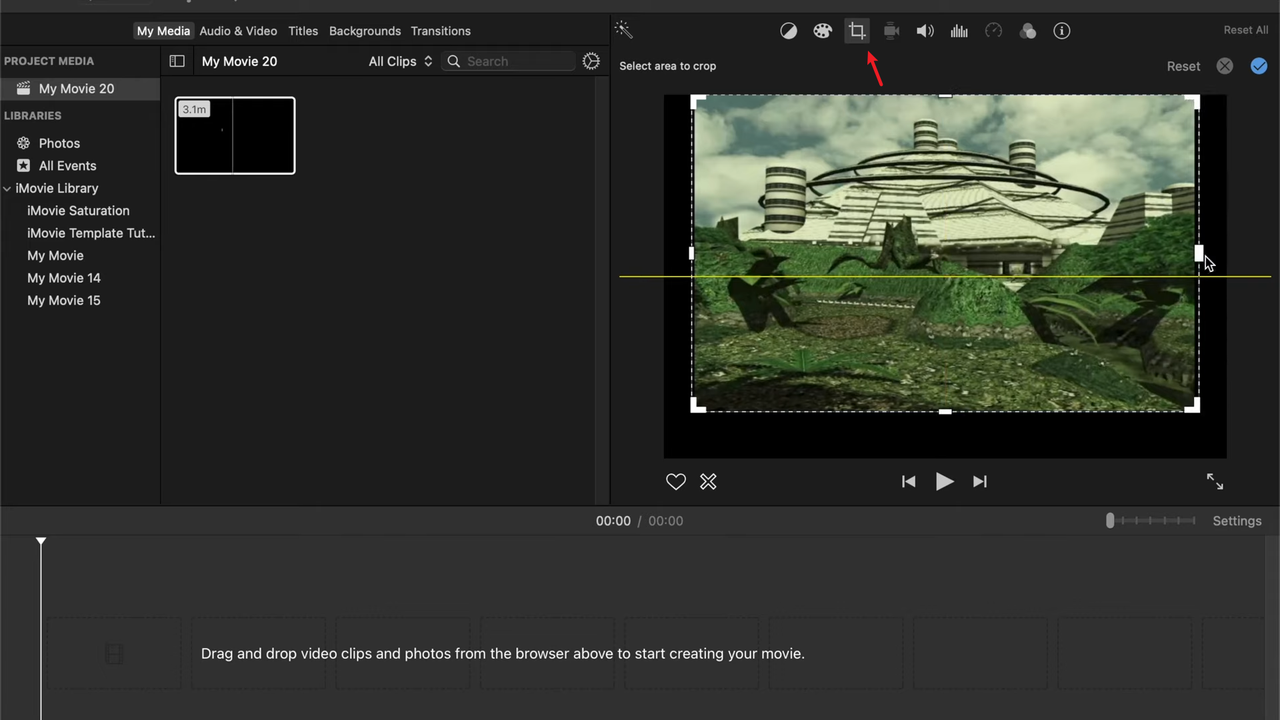This screenshot has height=720, width=1280.
Task: Collapse the iMovie Library tree item
Action: click(7, 188)
